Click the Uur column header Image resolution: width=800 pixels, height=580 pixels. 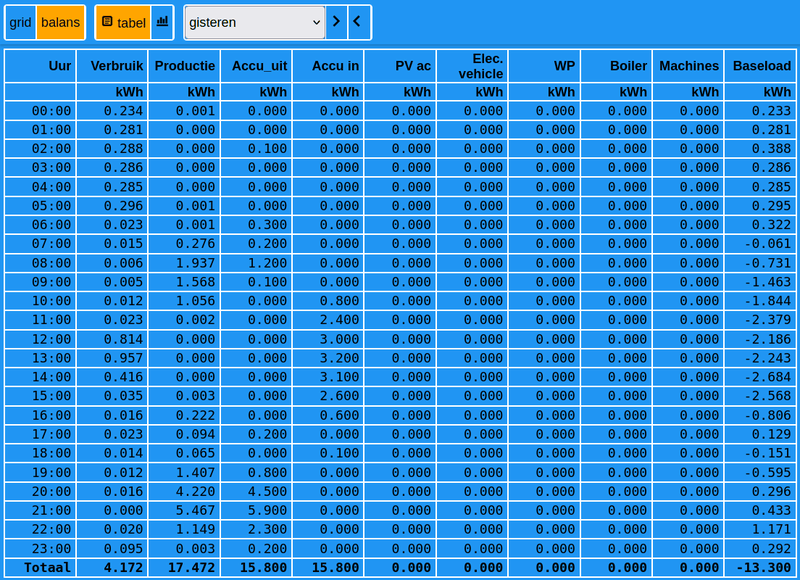tap(40, 66)
